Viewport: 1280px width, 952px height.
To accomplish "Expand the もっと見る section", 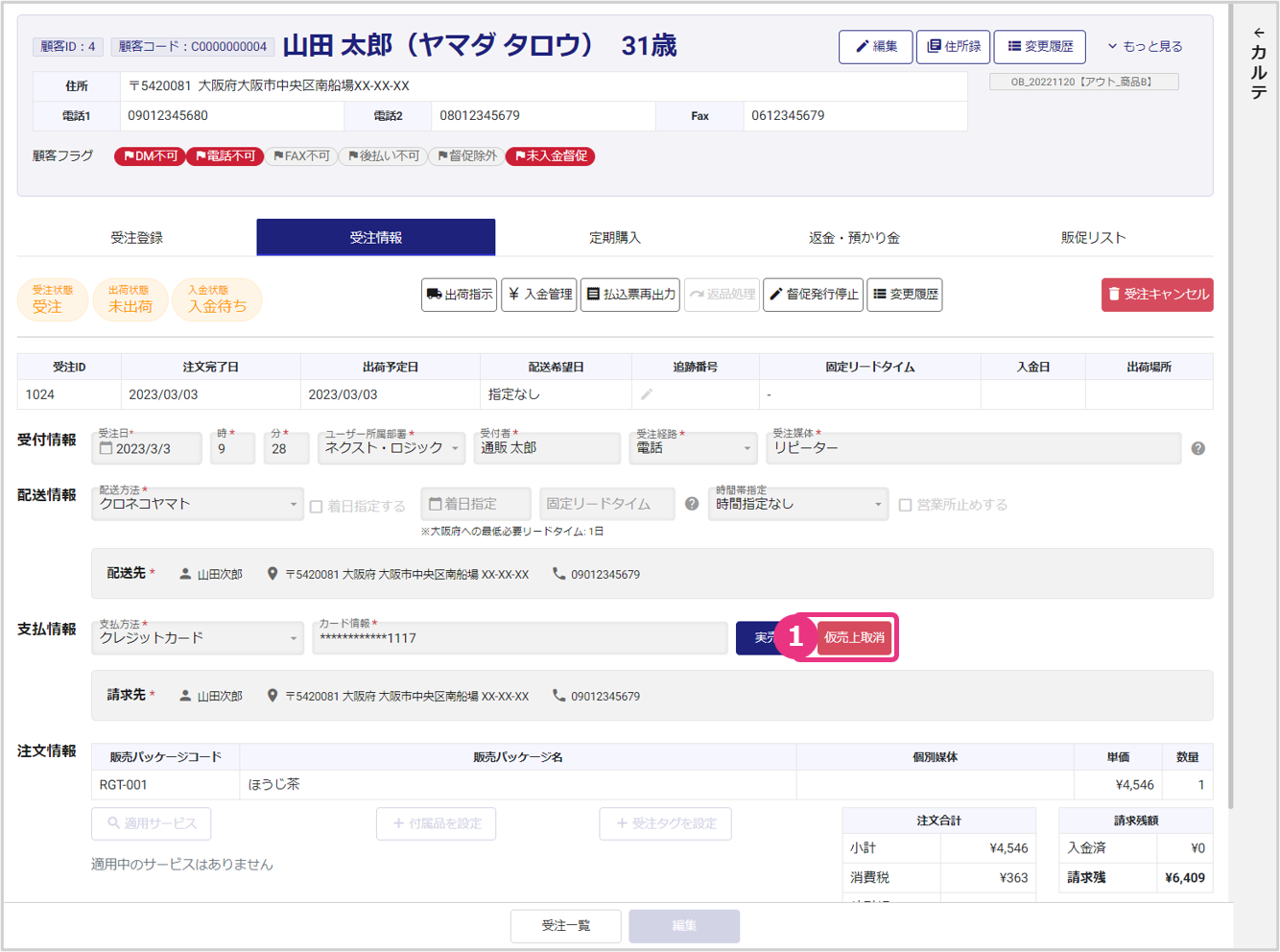I will 1144,46.
